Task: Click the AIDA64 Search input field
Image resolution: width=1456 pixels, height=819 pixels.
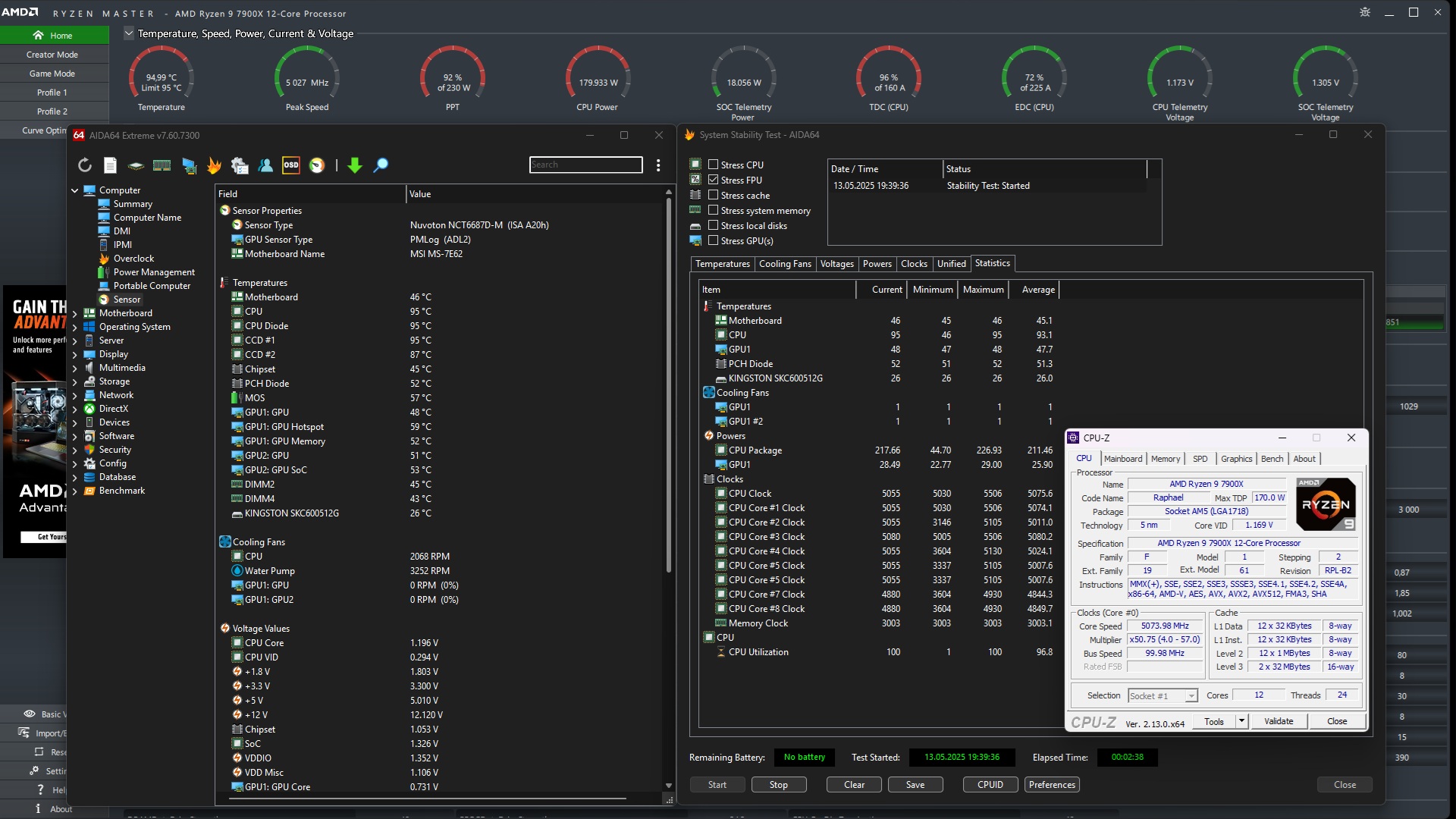Action: (585, 165)
